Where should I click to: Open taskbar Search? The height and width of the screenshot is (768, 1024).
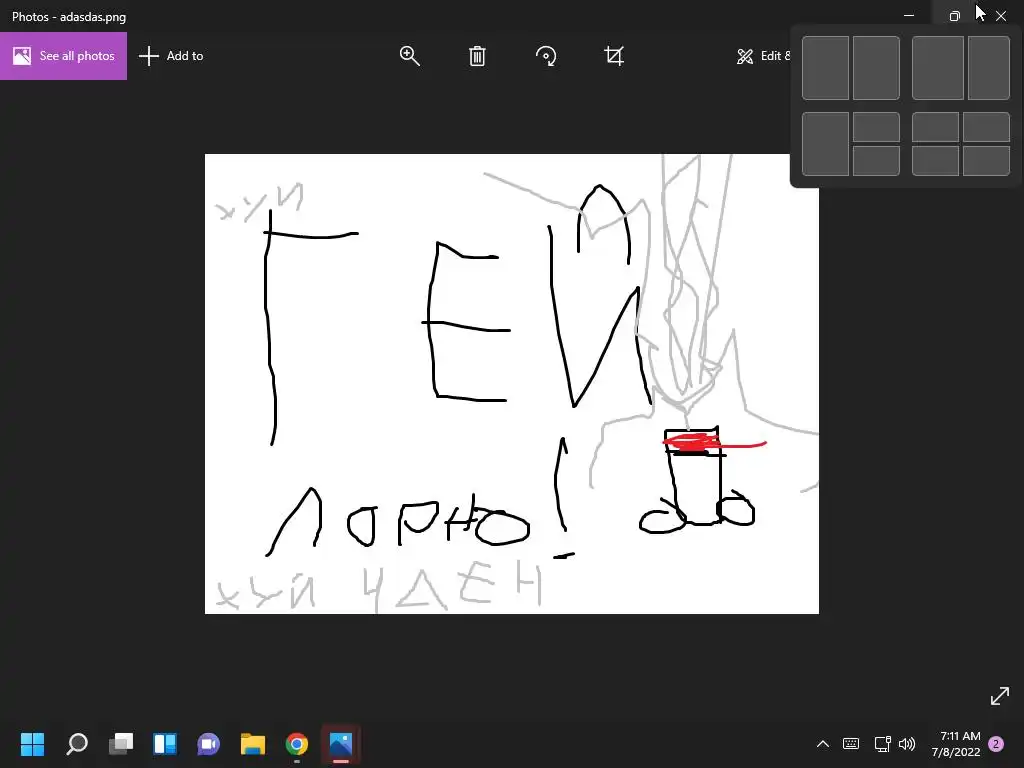point(77,744)
